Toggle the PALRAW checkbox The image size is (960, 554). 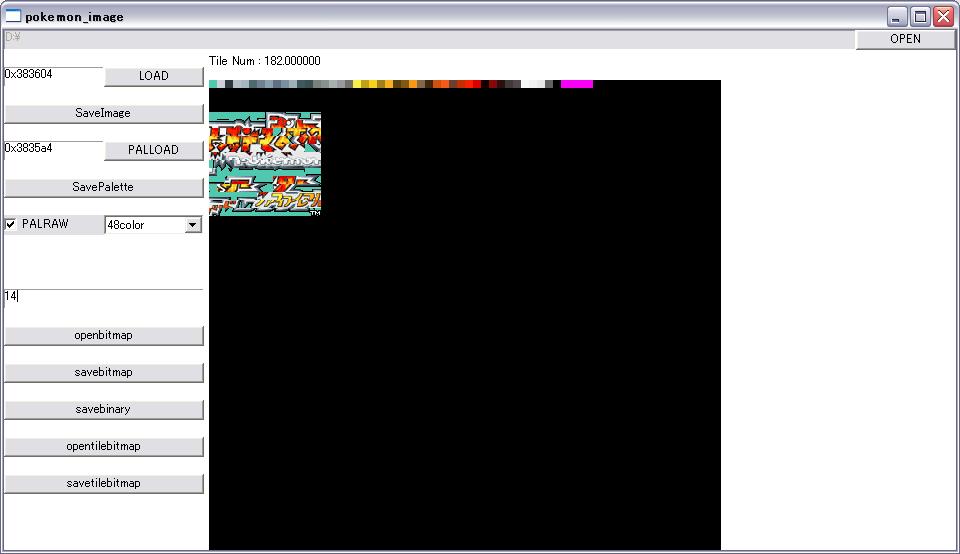(10, 224)
